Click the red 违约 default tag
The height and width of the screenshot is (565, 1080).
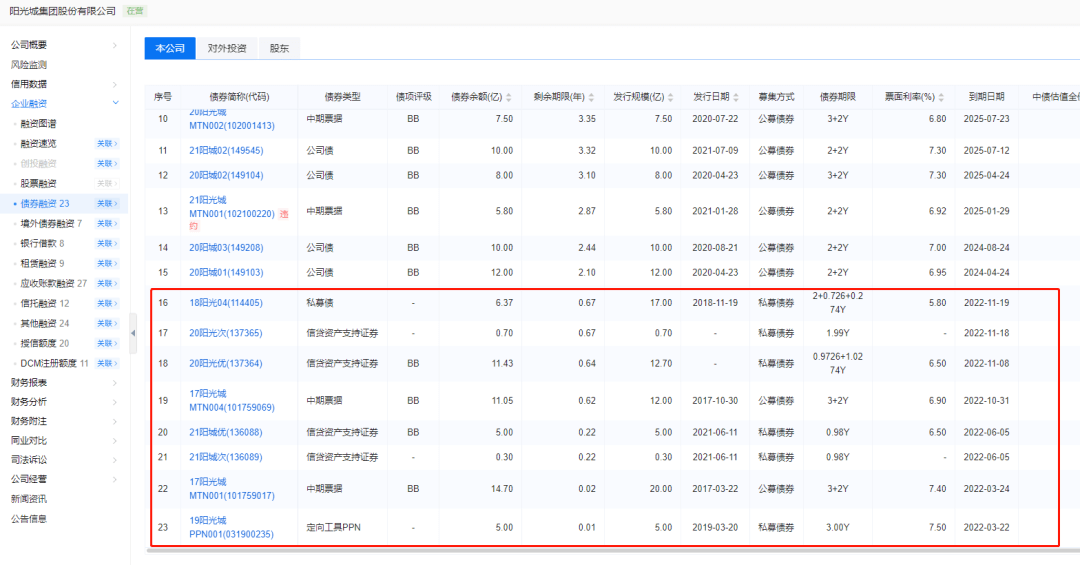pos(284,214)
